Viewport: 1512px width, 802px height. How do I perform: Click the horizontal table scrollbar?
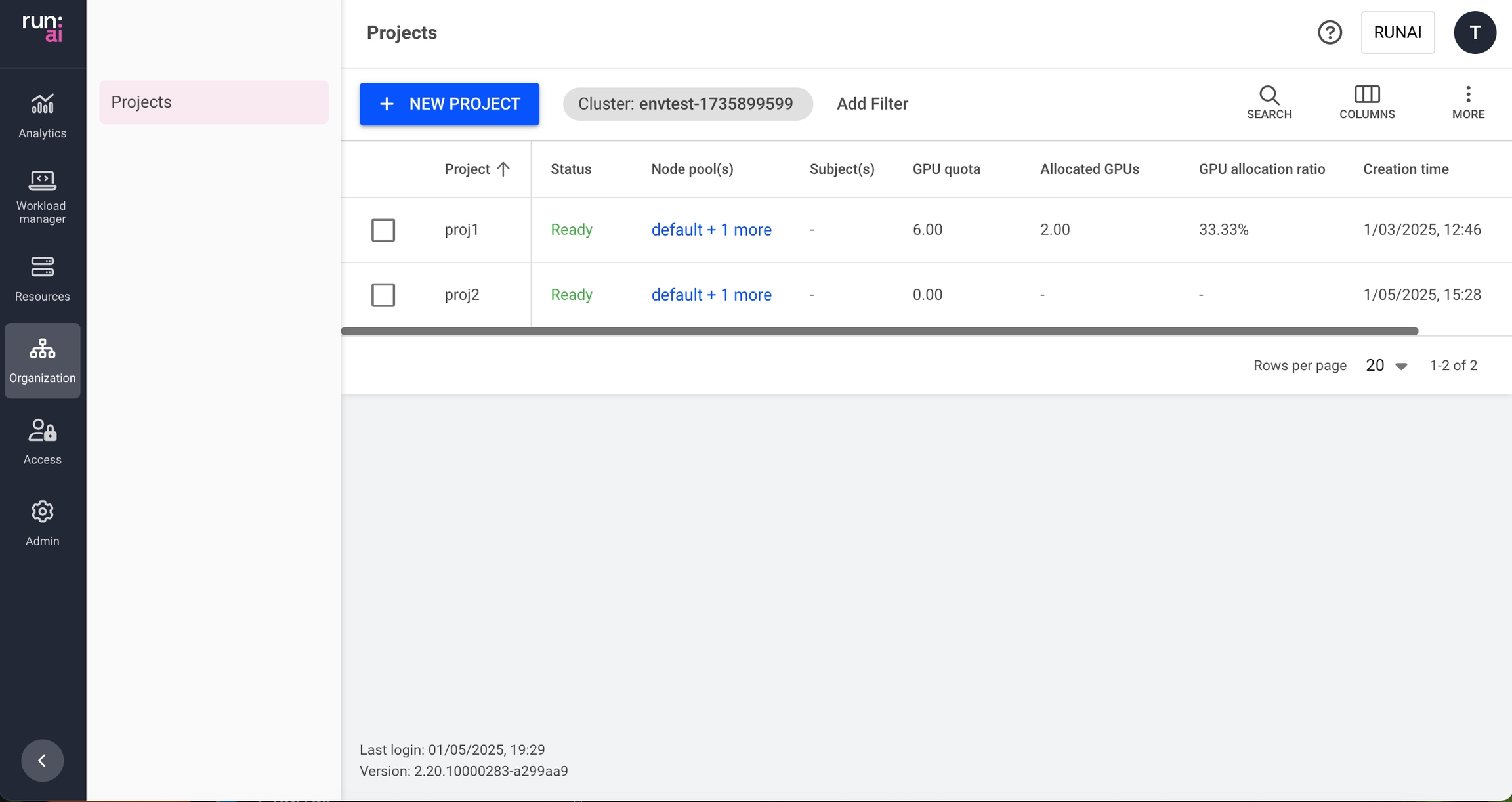click(x=879, y=331)
